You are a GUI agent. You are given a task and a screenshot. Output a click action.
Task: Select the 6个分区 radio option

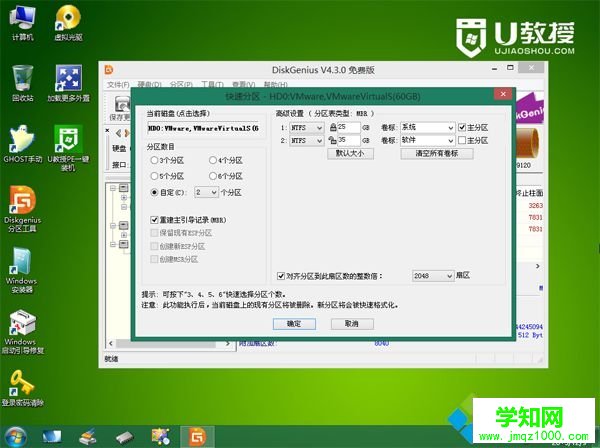pos(213,176)
